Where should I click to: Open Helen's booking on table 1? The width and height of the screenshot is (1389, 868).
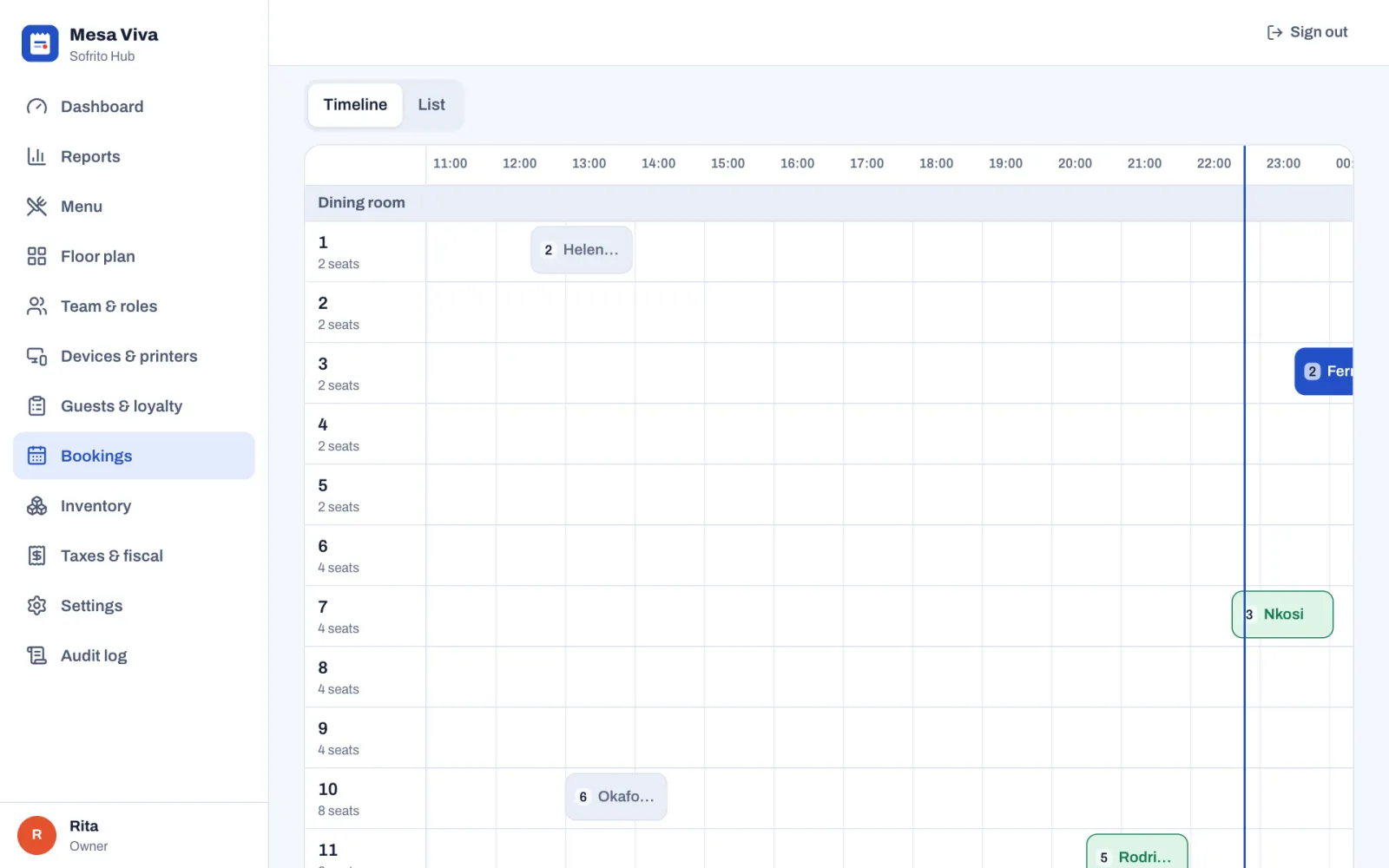coord(582,250)
